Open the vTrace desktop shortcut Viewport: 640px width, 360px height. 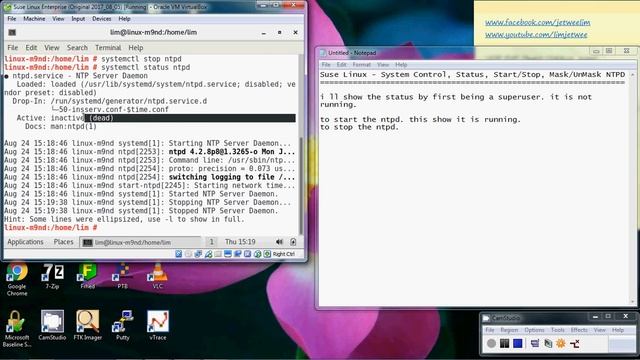click(x=158, y=325)
